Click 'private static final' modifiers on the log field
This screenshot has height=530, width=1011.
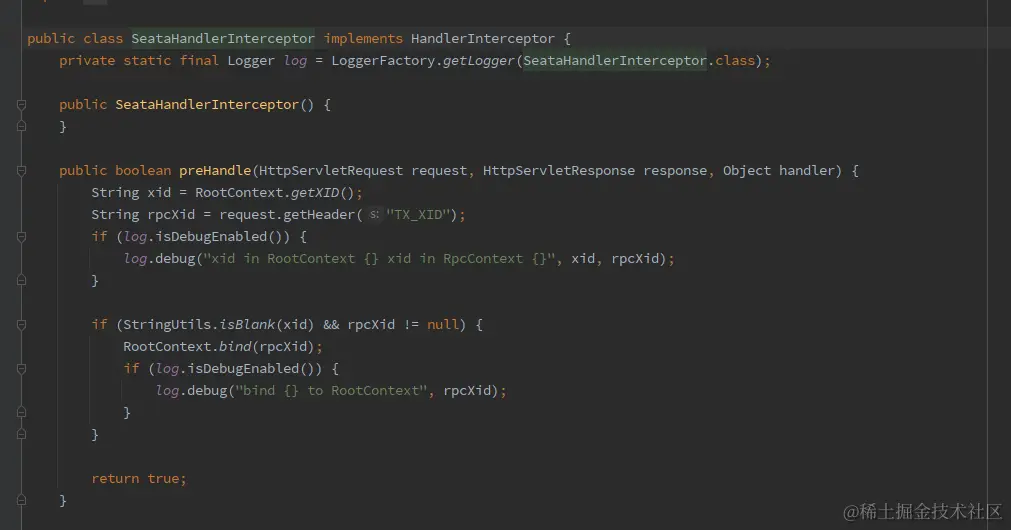pos(139,61)
